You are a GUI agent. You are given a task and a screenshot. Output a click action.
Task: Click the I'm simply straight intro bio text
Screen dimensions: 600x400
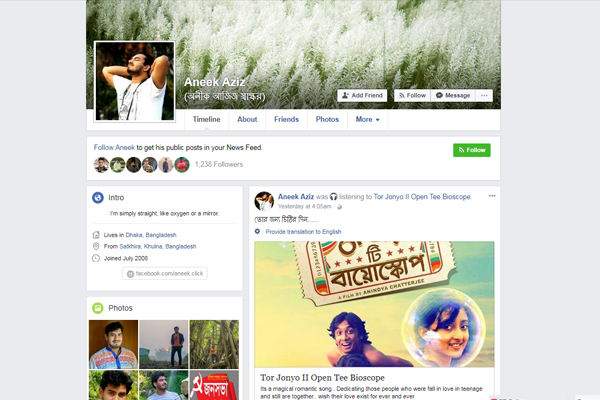point(165,214)
